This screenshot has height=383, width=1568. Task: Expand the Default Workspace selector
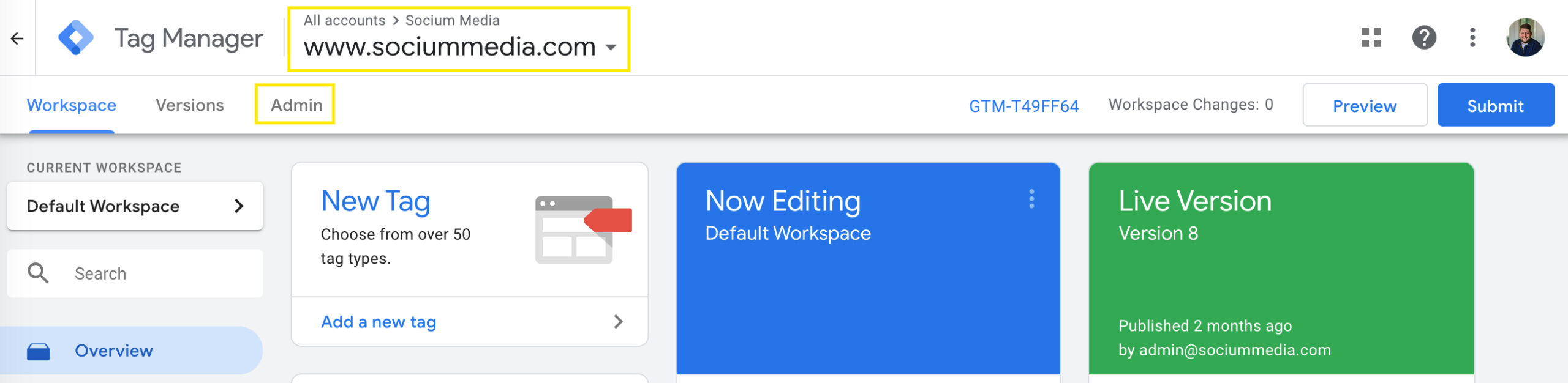(135, 206)
